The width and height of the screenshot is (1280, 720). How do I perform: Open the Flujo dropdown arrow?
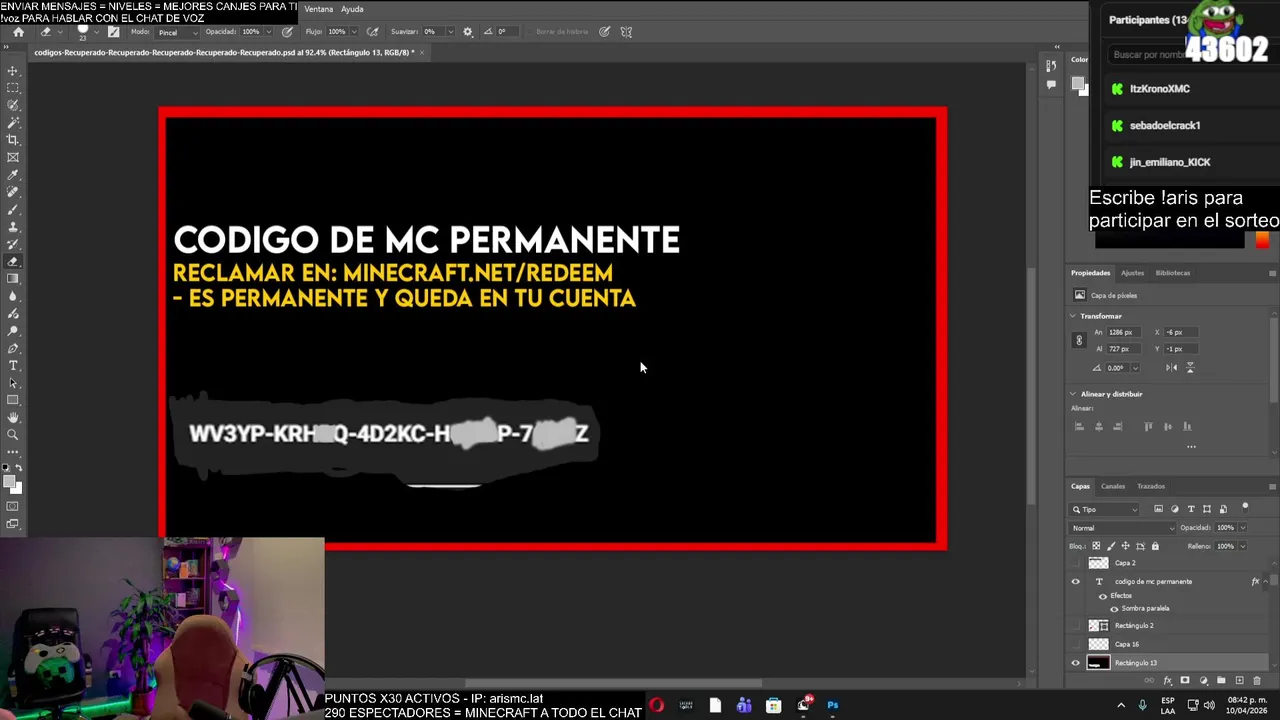tap(355, 32)
